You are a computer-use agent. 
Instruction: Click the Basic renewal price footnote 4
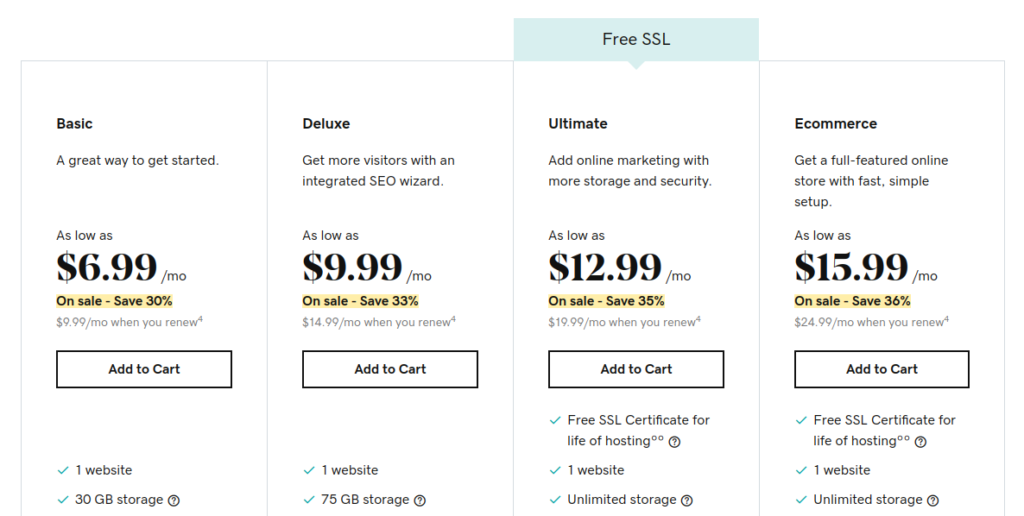200,319
